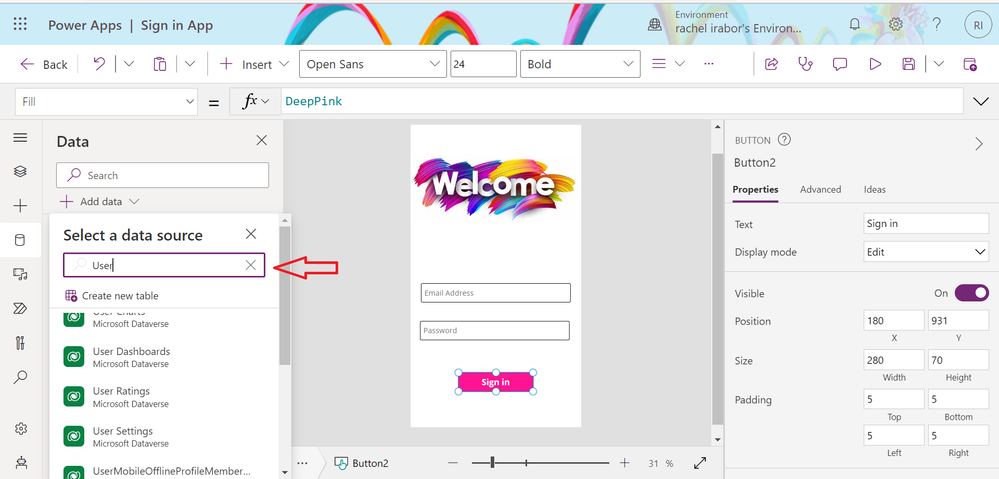Collapse the properties pane chevron
Screen dimensions: 999x479
point(979,145)
